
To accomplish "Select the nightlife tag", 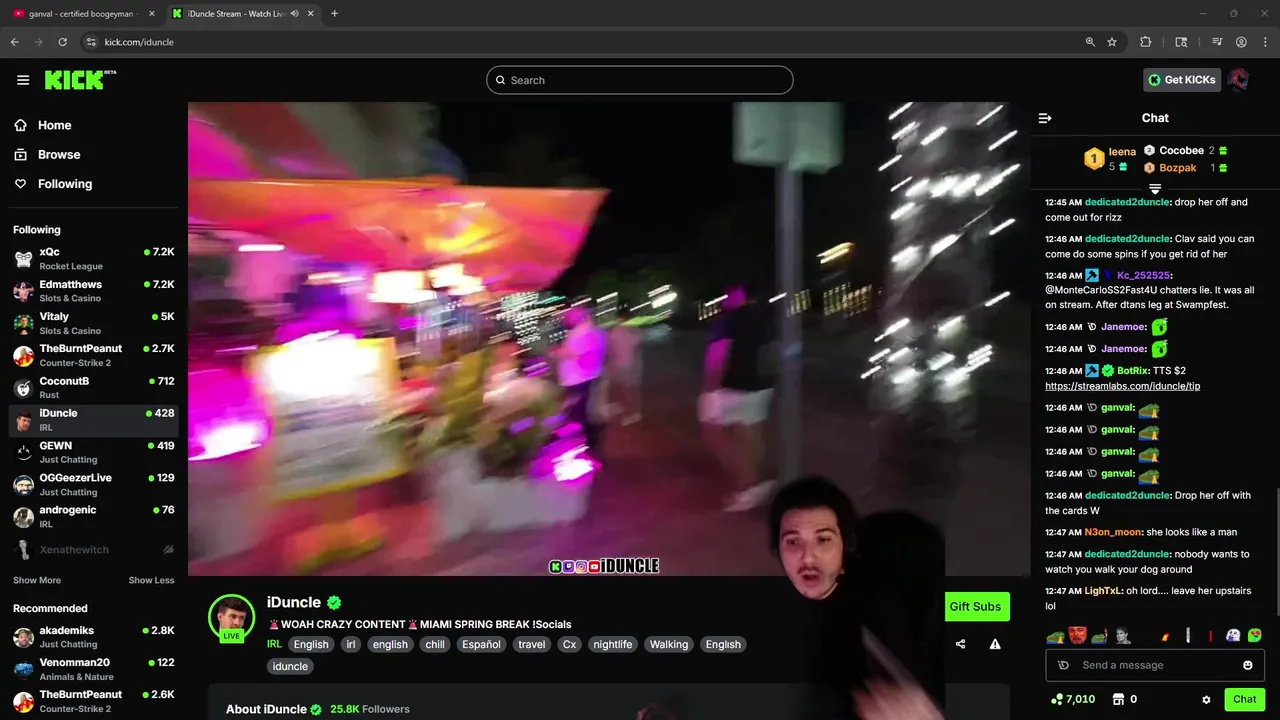I will point(613,644).
